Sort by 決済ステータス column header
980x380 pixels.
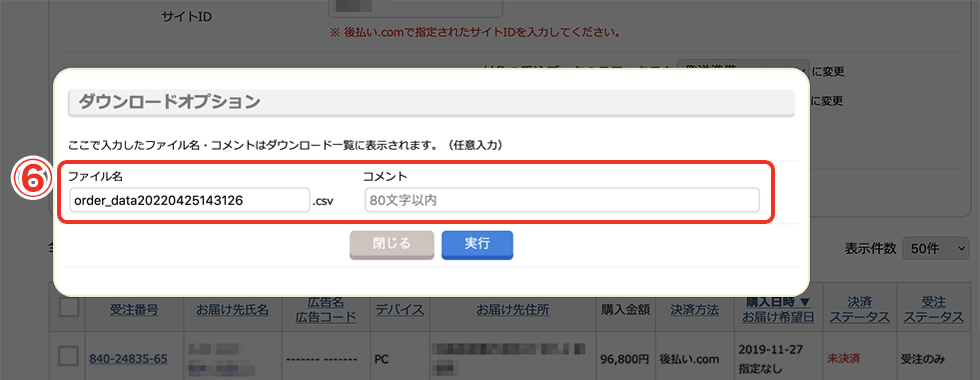[859, 309]
